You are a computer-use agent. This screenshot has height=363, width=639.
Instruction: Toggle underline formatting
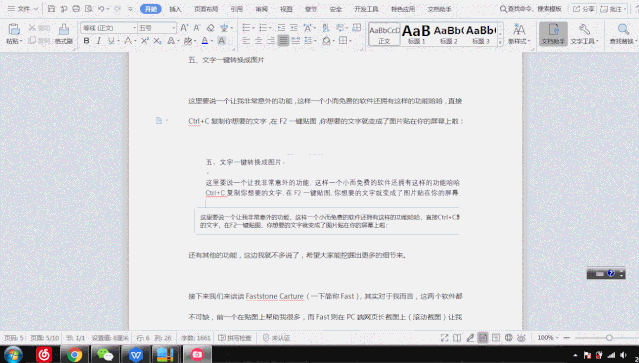tap(110, 41)
